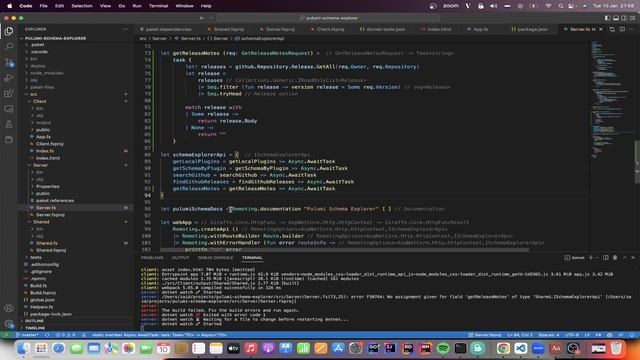The width and height of the screenshot is (640, 360).
Task: Expand the Properties folder
Action: click(47, 187)
